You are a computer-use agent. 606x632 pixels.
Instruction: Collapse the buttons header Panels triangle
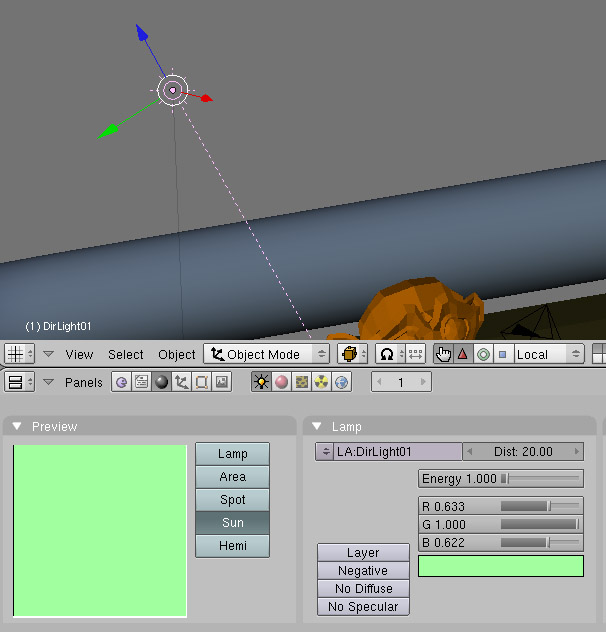tap(48, 382)
